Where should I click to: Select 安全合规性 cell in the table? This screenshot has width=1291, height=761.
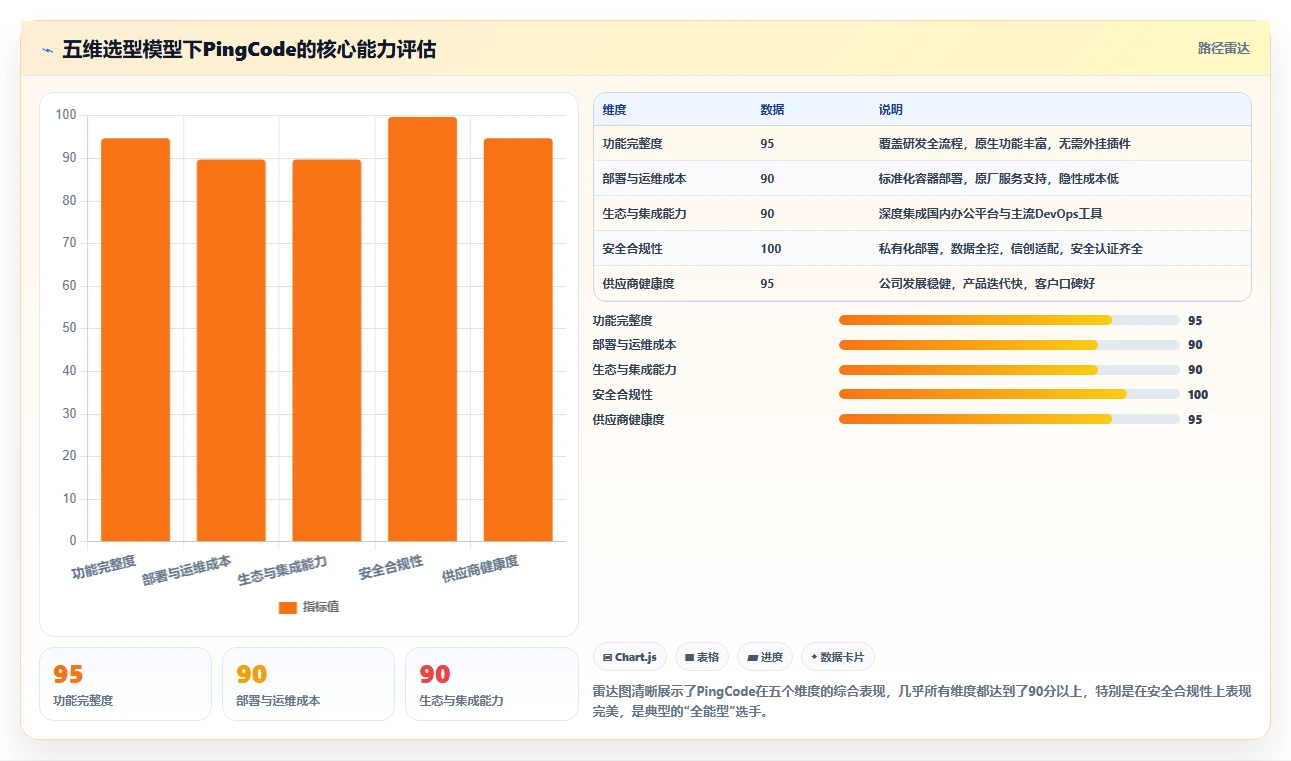[633, 249]
